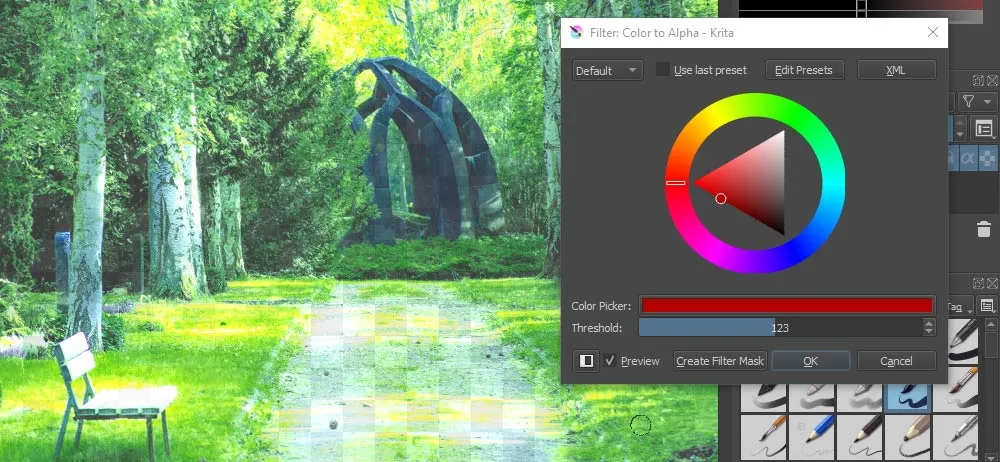Decrease Threshold with the down arrow

pyautogui.click(x=929, y=332)
